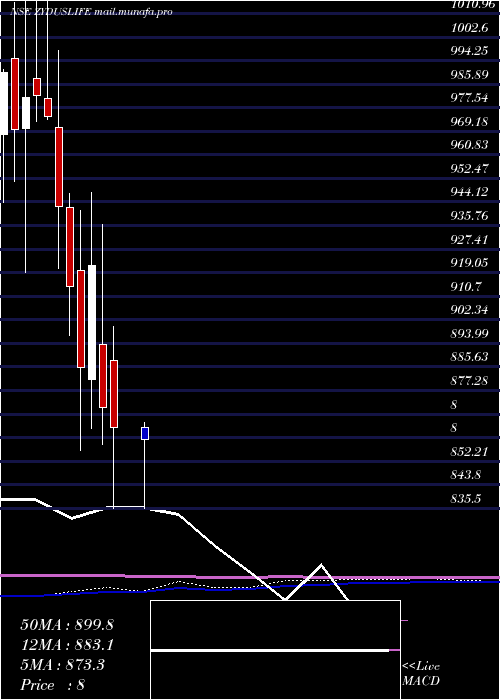Click the 944.12 price level label
500x700 pixels.
[x=469, y=192]
